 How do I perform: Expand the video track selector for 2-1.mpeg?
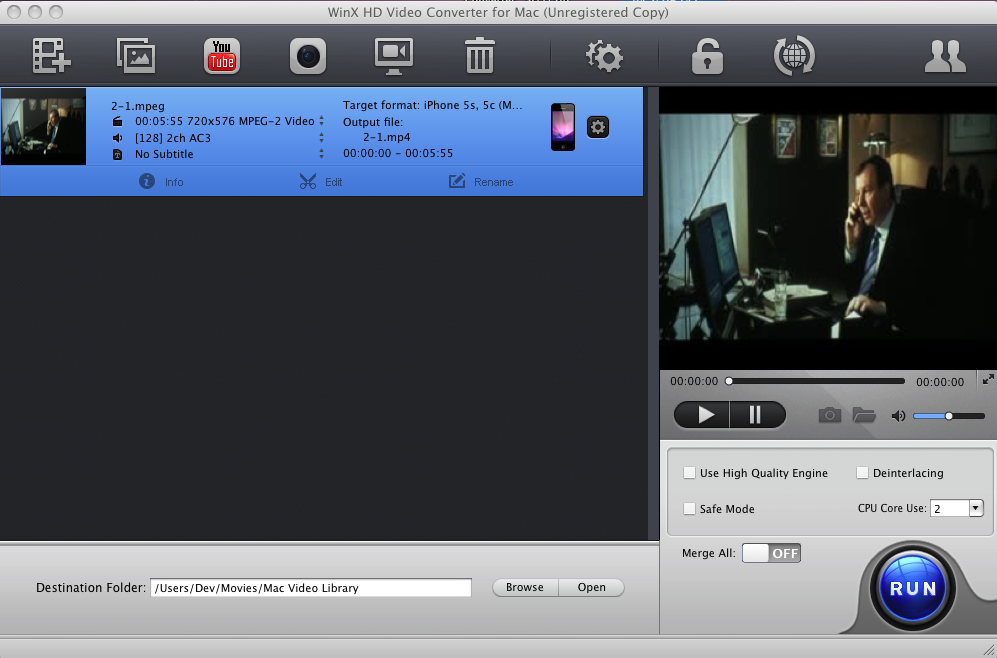tap(321, 121)
